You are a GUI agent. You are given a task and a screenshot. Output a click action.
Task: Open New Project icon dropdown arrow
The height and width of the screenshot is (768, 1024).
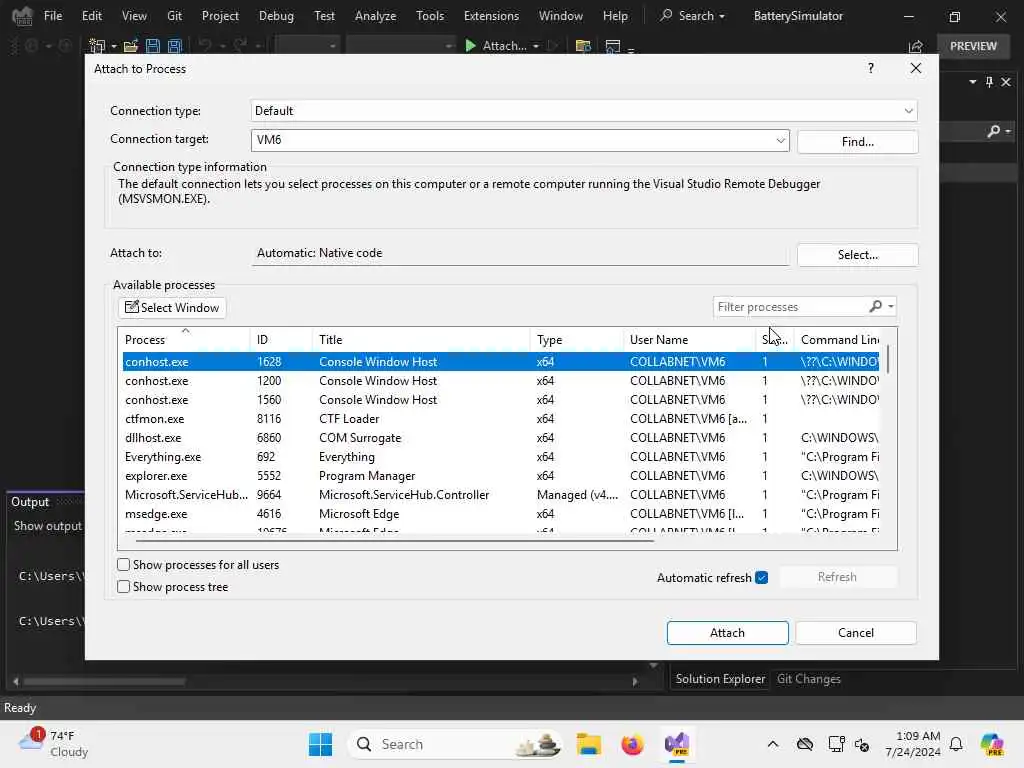[x=114, y=46]
